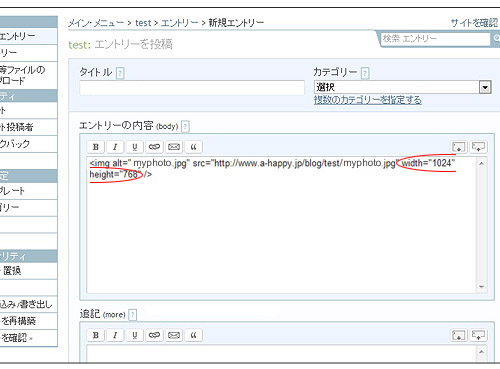Shrink the body editor text area
The image size is (500, 369).
pyautogui.click(x=478, y=147)
